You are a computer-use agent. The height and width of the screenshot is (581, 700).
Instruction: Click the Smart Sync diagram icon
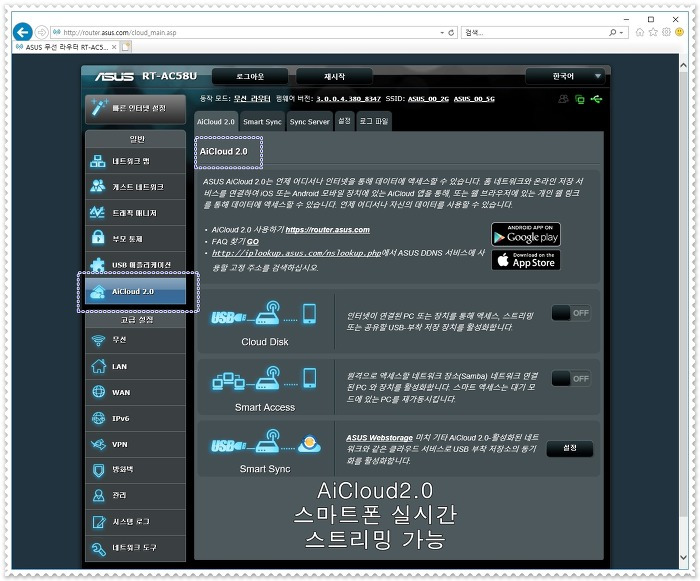point(265,441)
